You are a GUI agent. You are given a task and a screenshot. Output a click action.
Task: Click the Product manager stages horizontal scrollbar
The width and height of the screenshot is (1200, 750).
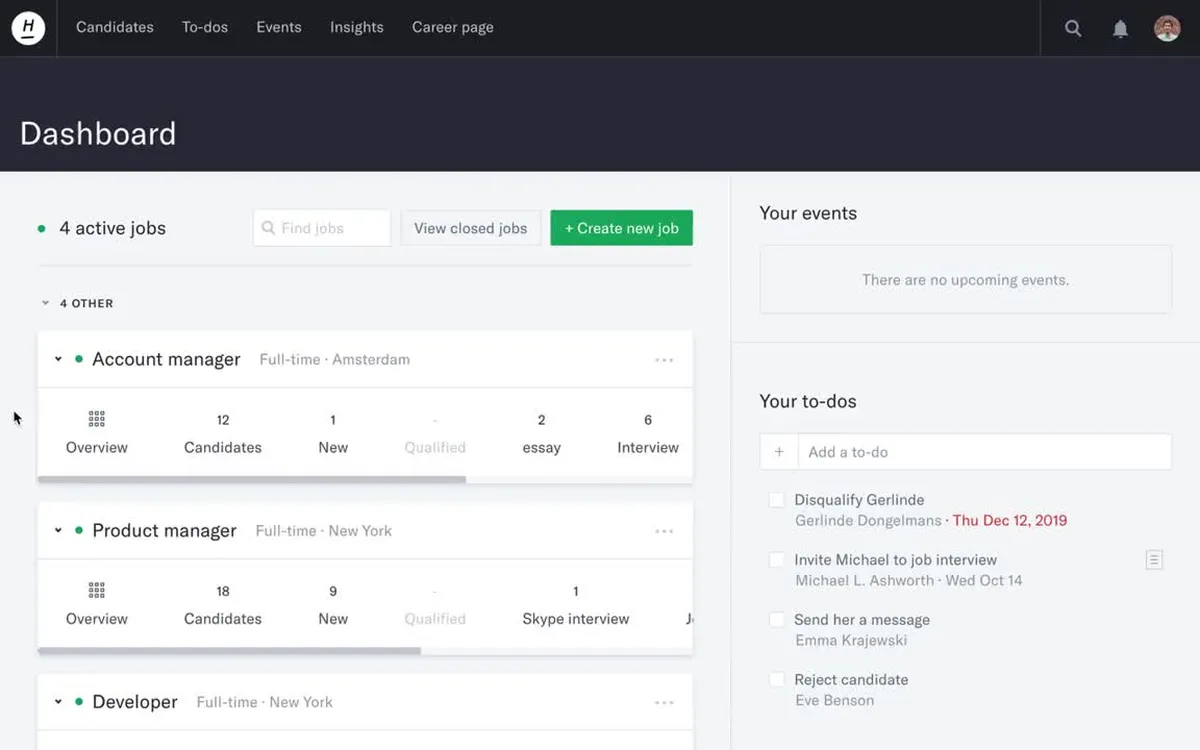230,651
